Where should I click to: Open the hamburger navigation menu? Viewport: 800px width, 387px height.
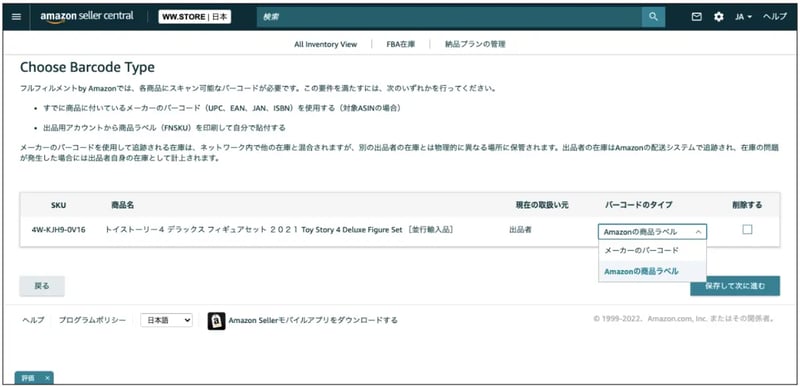16,17
